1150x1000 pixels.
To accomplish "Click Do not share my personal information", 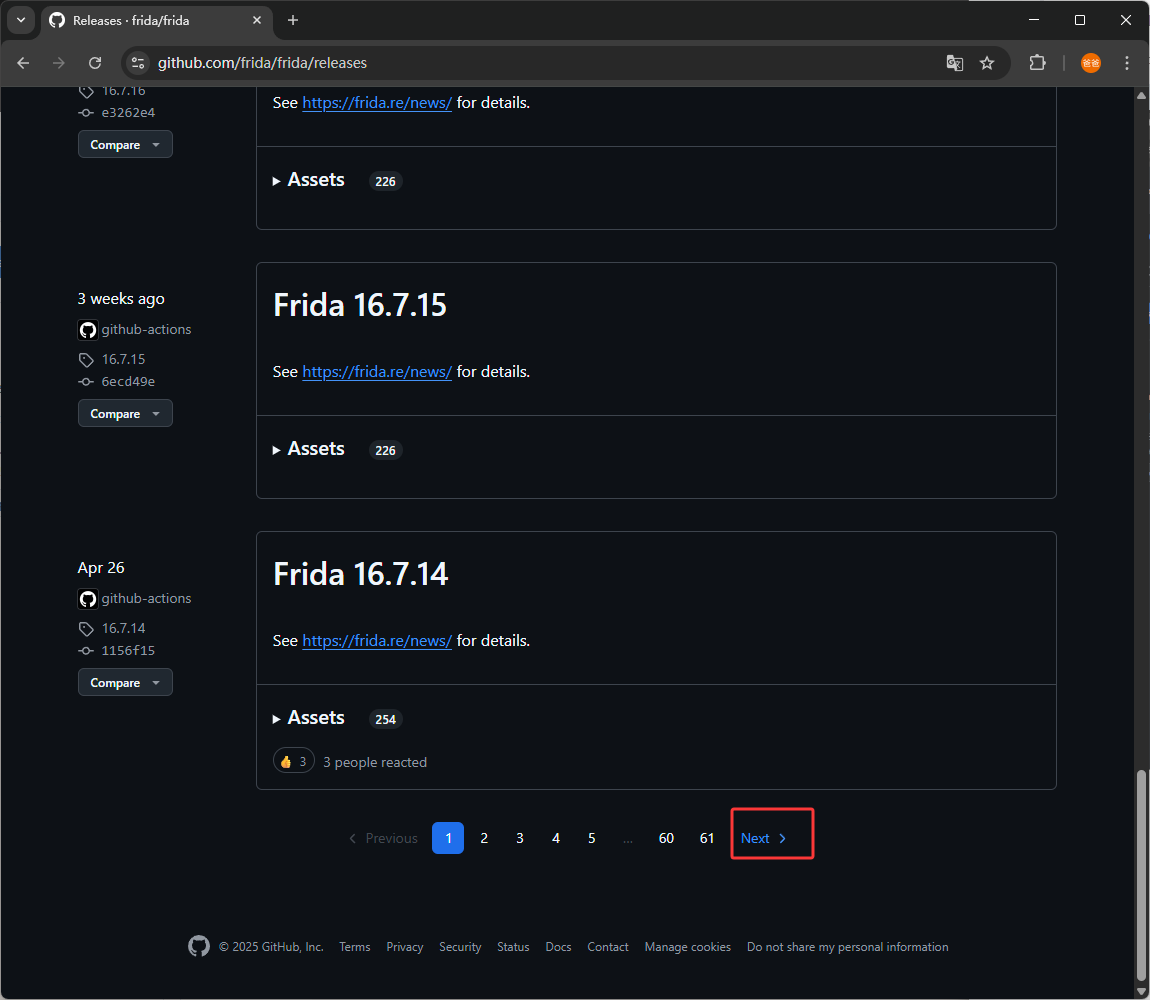I will 847,947.
